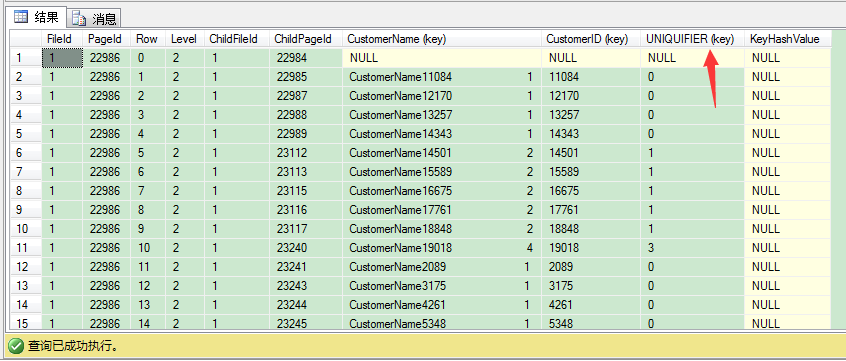This screenshot has height=361, width=846.
Task: Click the 结果 tab grid icon
Action: 21,17
